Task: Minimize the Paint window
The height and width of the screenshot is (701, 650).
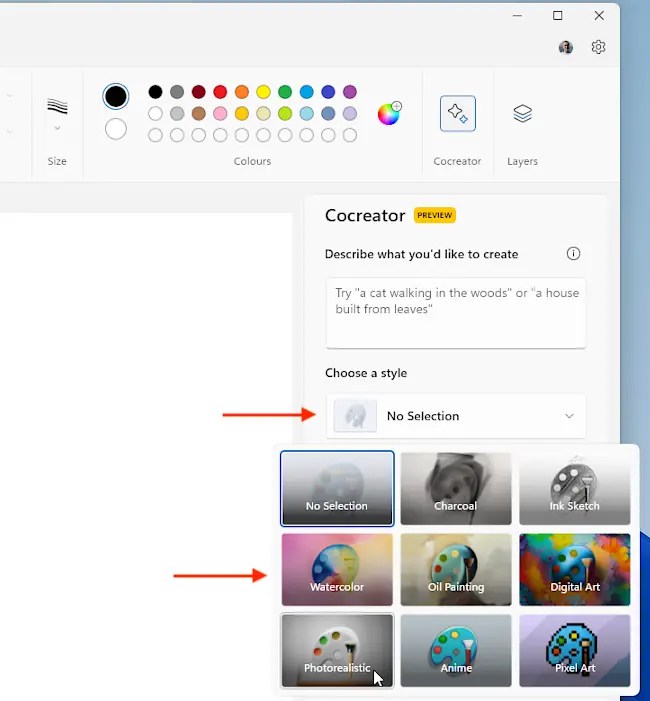Action: coord(517,16)
